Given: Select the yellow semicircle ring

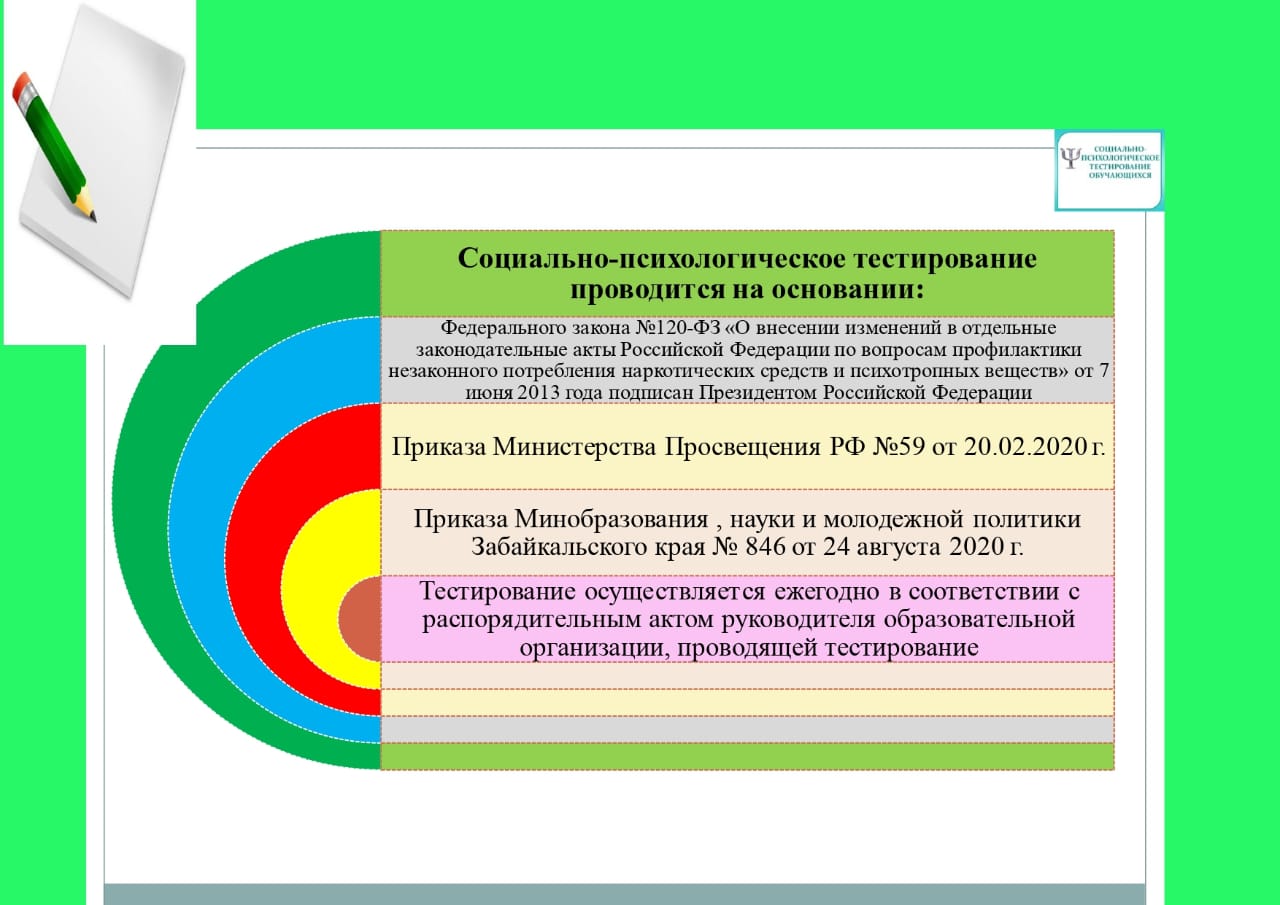Looking at the screenshot, I should pyautogui.click(x=310, y=590).
